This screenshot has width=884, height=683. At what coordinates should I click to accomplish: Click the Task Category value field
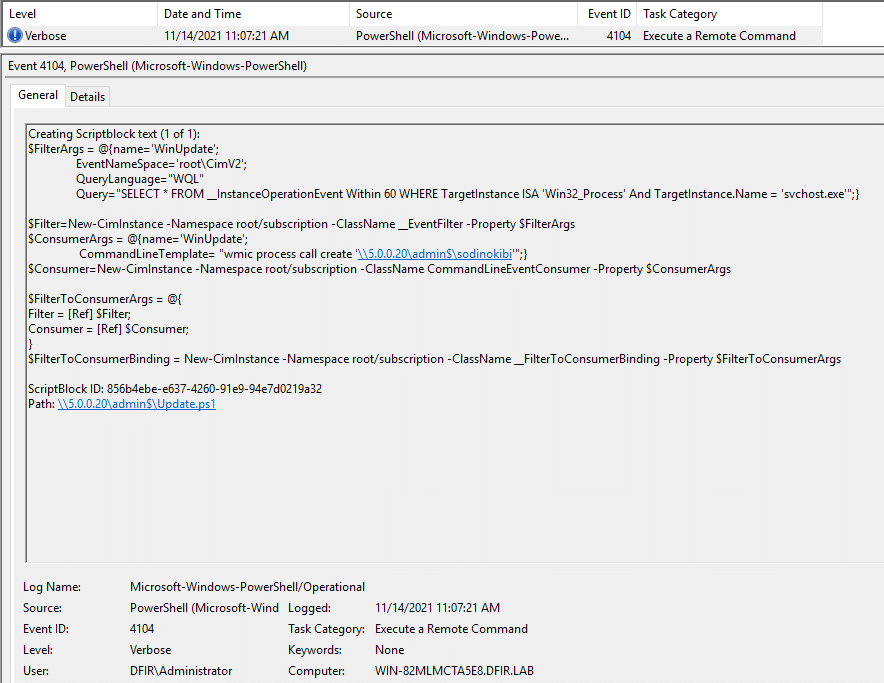click(452, 629)
